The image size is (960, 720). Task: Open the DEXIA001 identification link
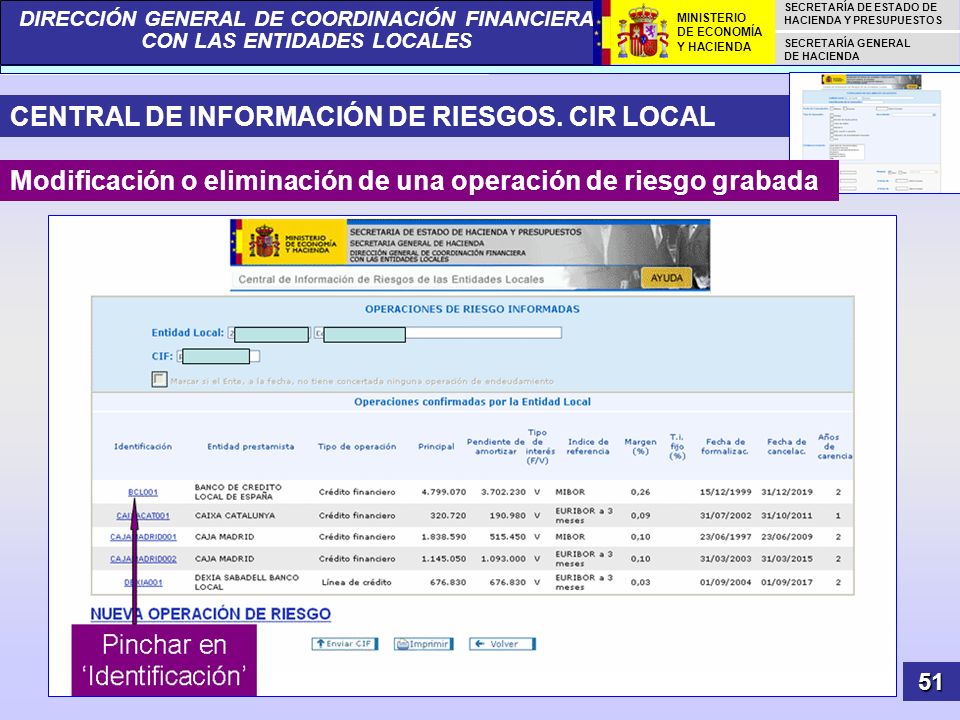[143, 582]
